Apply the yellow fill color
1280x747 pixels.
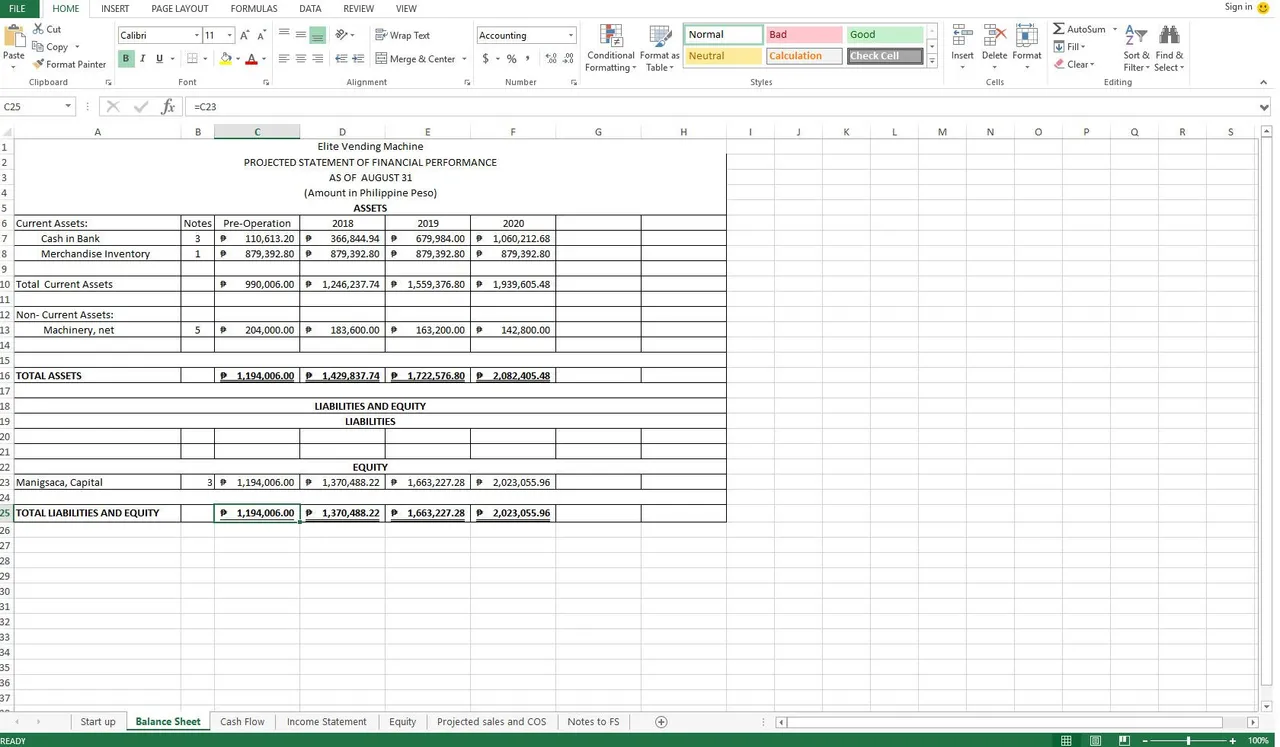point(225,59)
